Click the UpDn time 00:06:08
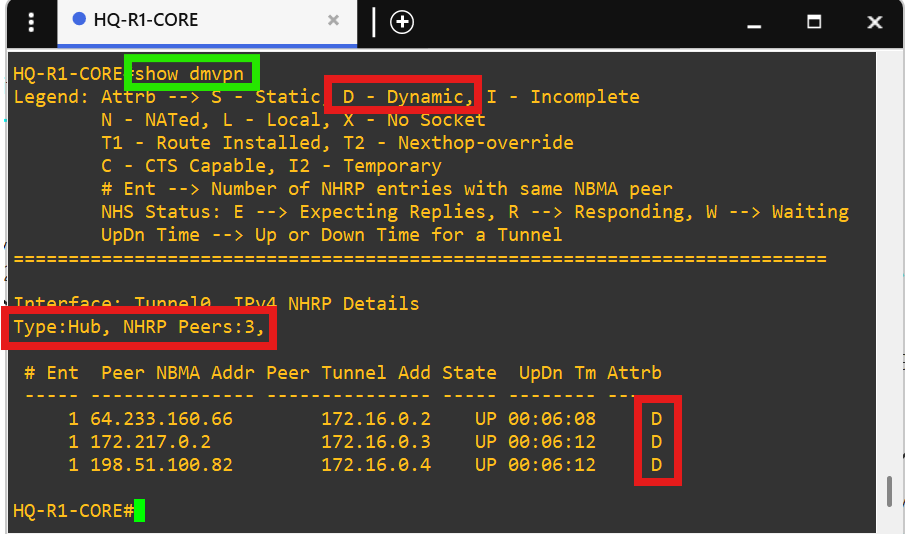Screen dimensions: 905x534 pyautogui.click(x=552, y=419)
